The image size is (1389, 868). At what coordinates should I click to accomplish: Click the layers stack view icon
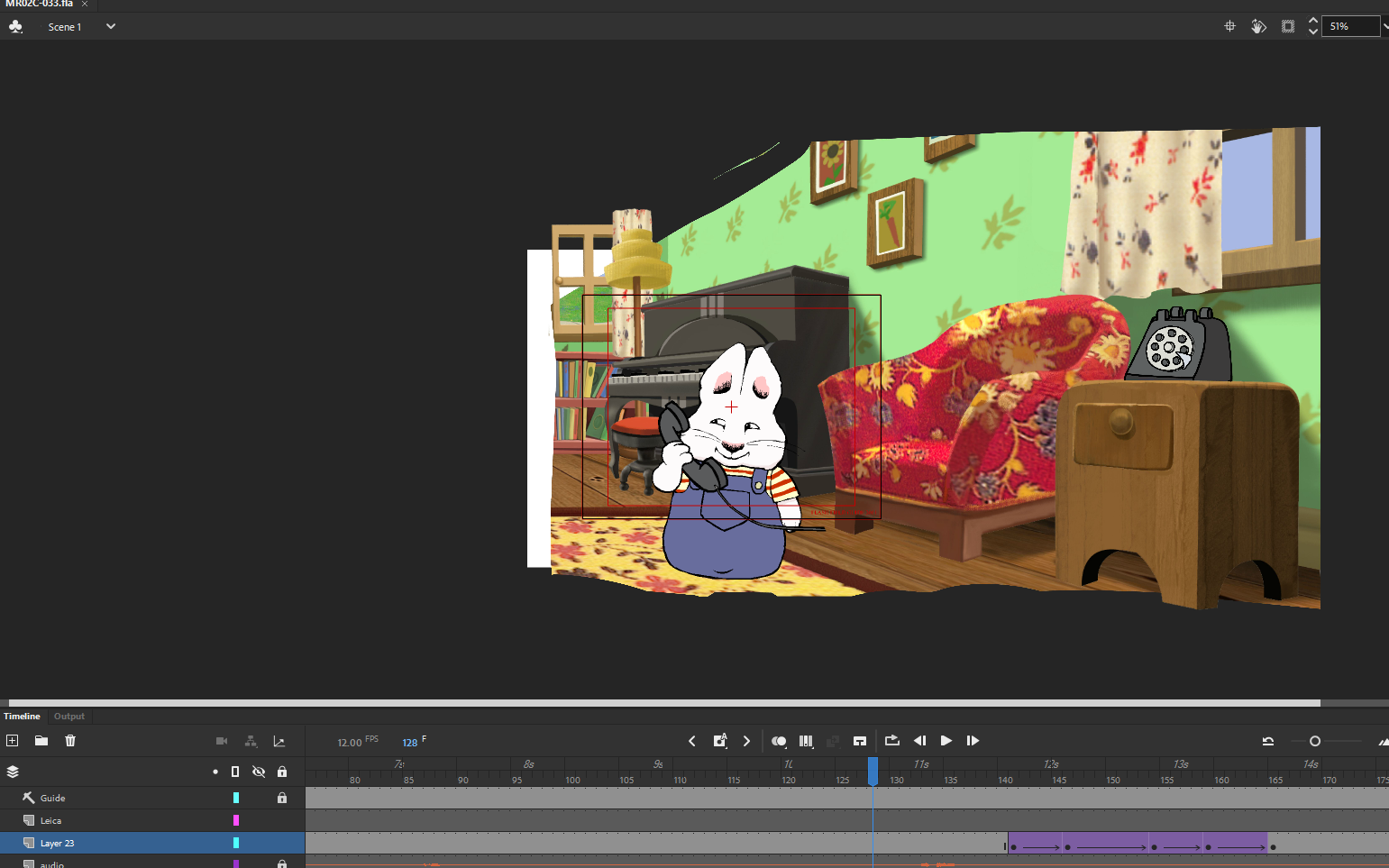13,772
